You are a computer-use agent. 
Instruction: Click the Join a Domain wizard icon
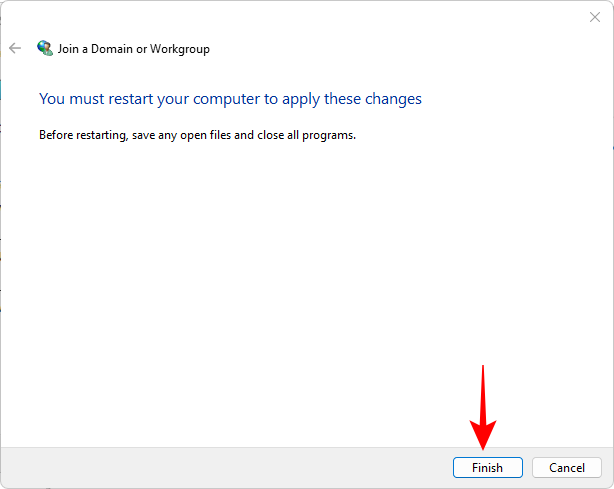44,48
